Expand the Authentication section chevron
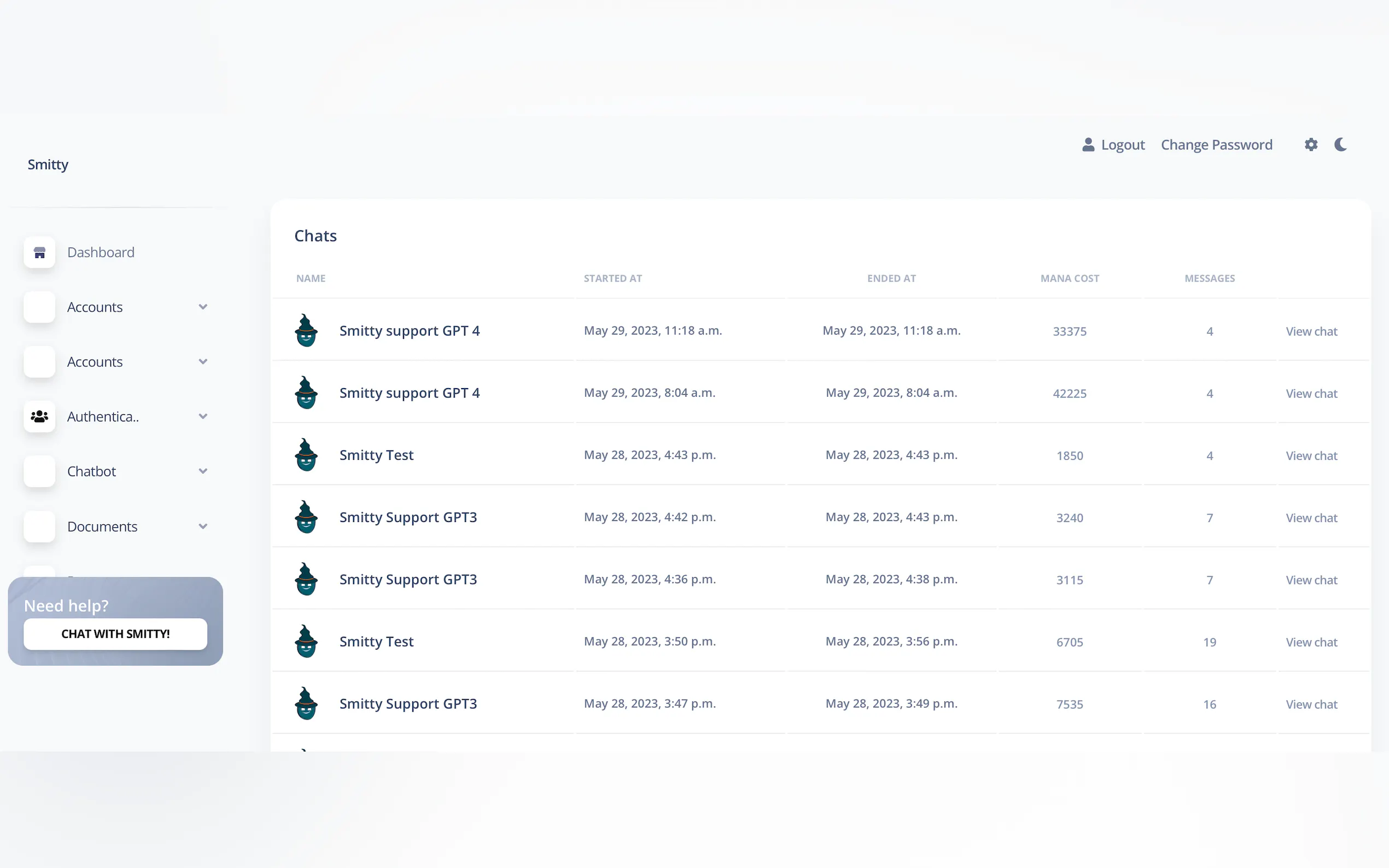1389x868 pixels. coord(203,417)
